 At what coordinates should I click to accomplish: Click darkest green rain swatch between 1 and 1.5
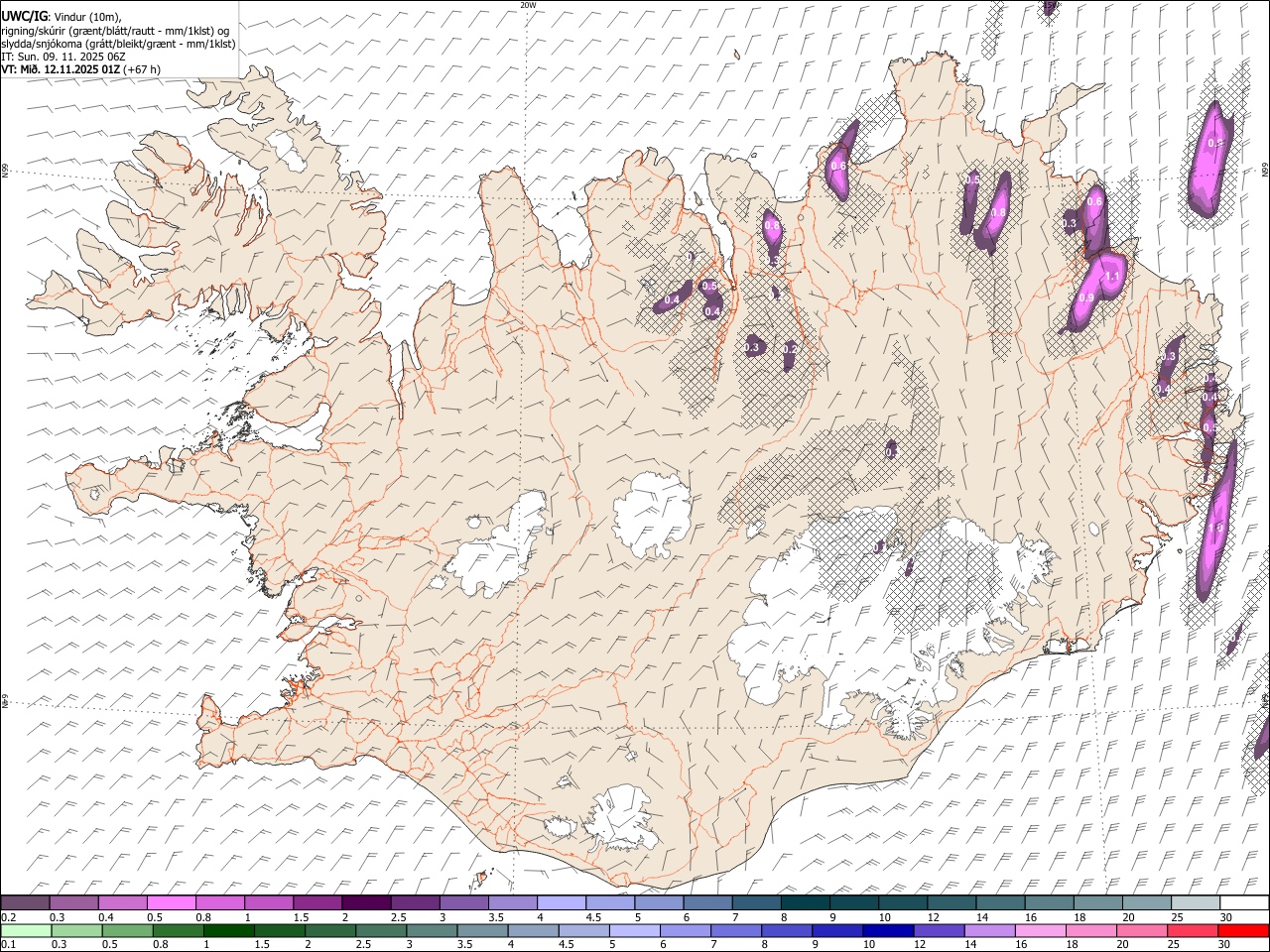(x=228, y=930)
